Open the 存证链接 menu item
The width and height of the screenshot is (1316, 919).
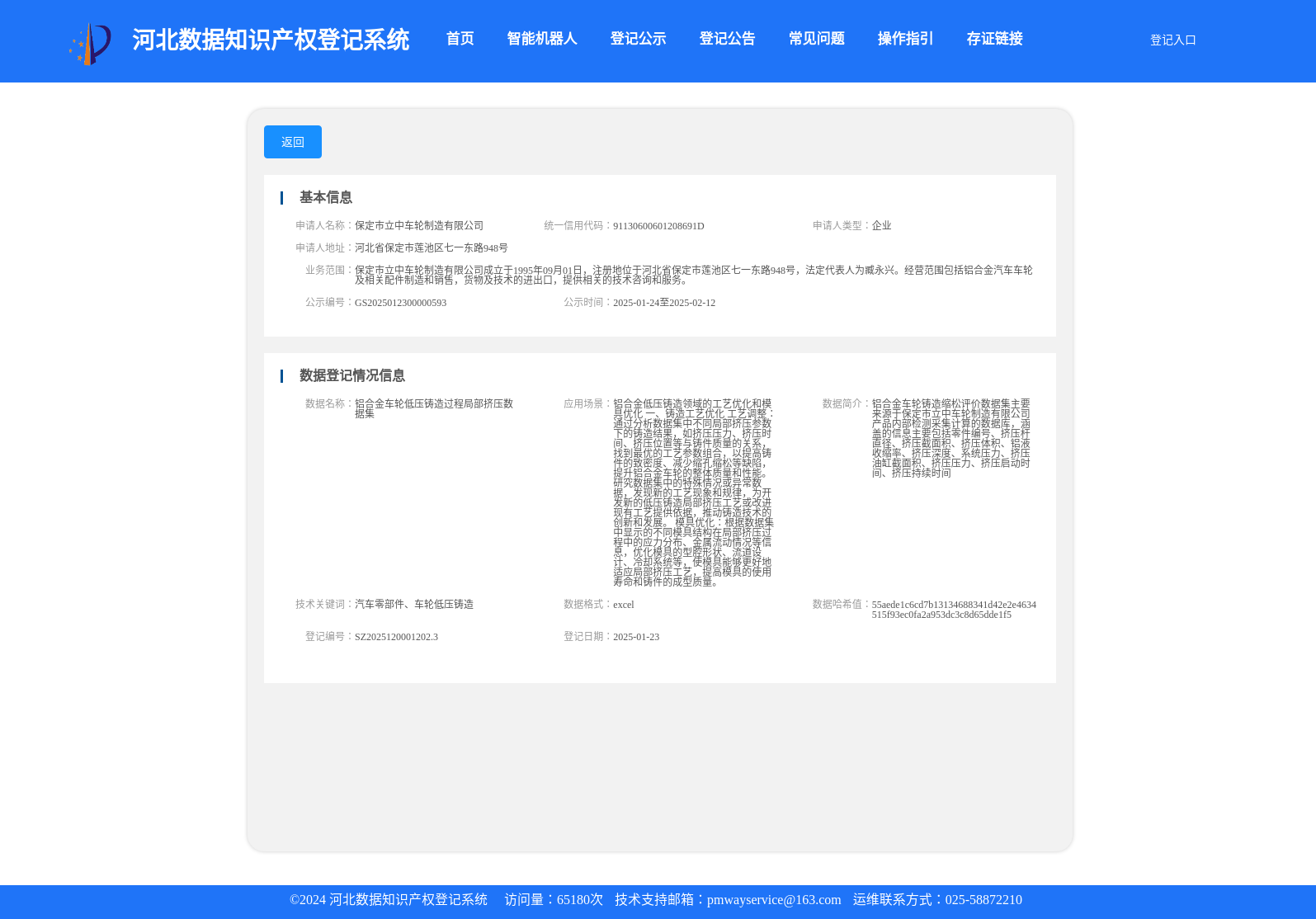993,39
